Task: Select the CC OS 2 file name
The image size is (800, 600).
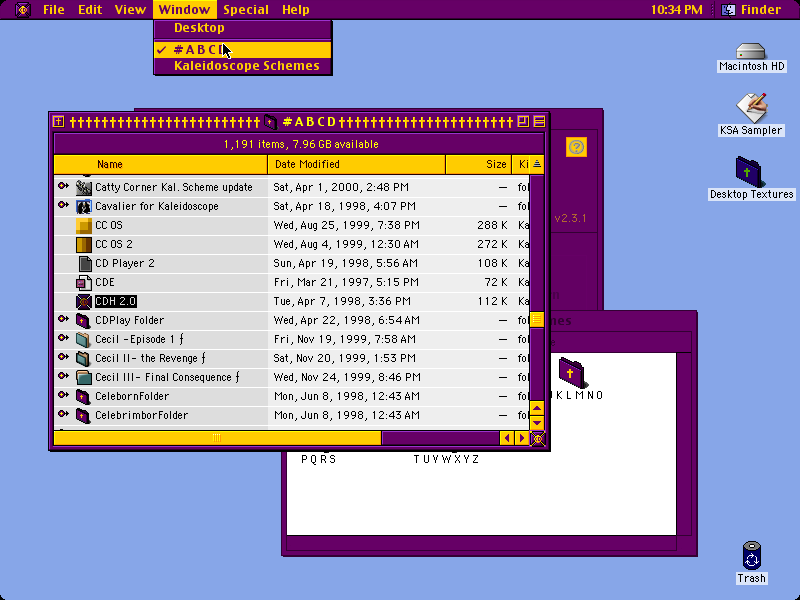Action: click(114, 244)
